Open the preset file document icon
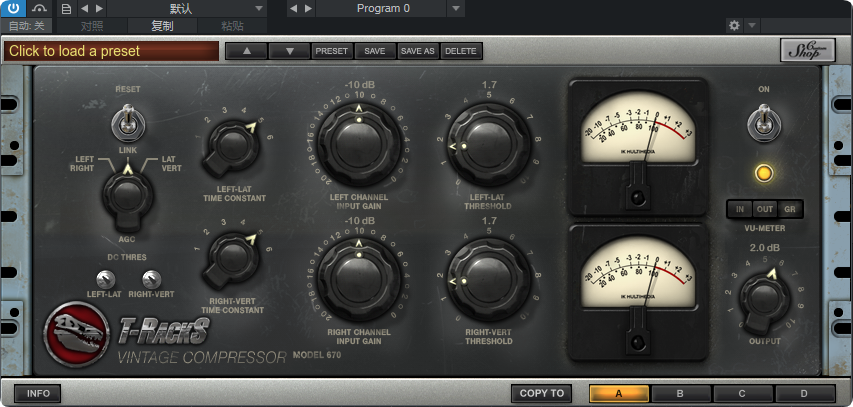Viewport: 853px width, 407px height. point(66,8)
